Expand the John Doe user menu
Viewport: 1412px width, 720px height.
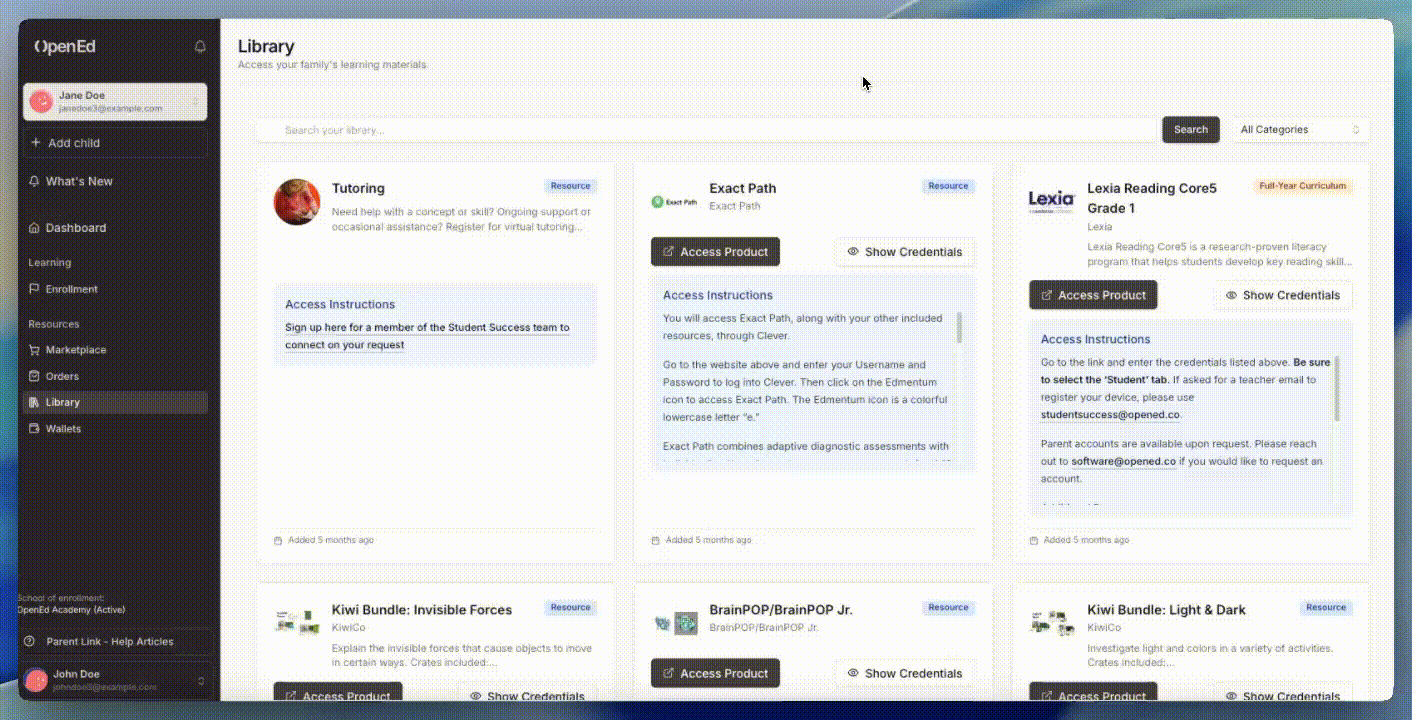pos(201,681)
